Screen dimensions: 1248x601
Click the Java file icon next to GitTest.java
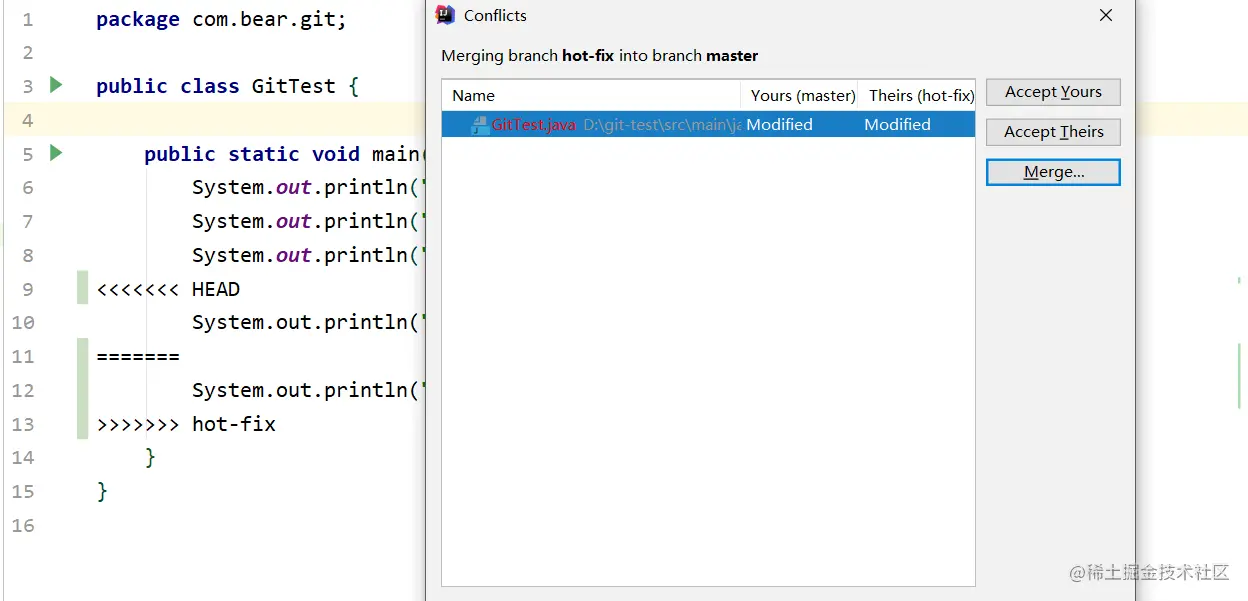click(480, 125)
